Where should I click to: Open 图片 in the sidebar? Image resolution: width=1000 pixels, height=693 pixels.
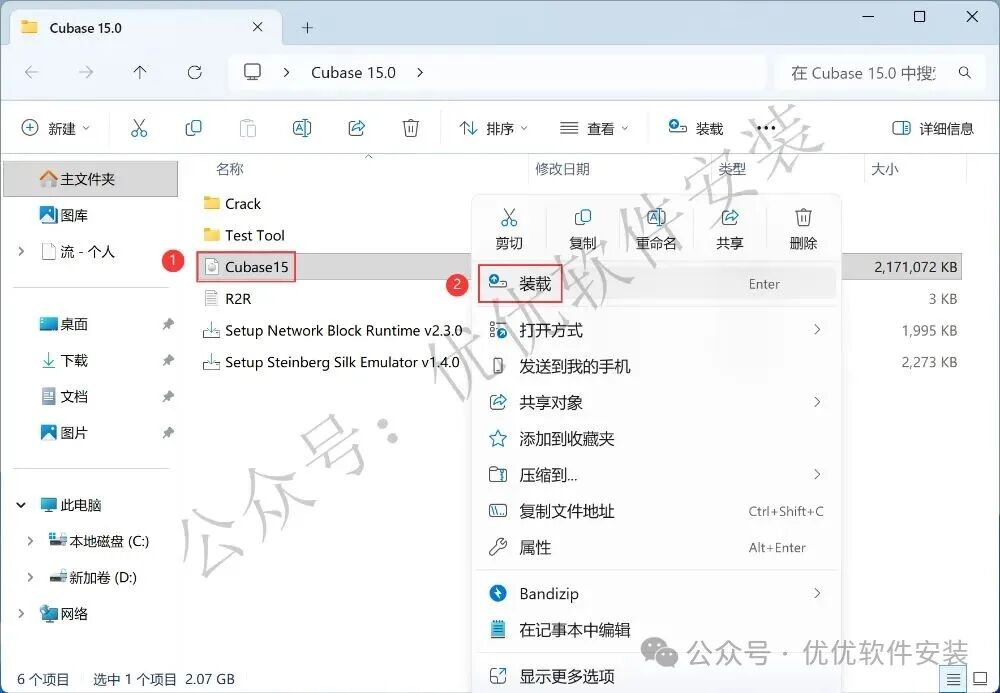pyautogui.click(x=64, y=433)
